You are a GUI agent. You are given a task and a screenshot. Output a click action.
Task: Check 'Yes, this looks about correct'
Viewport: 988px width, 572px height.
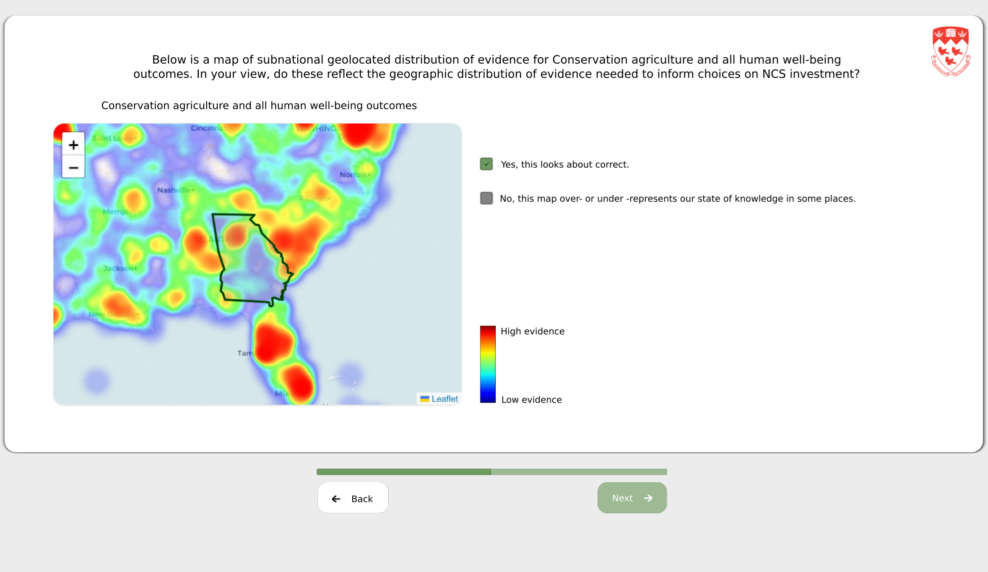coord(486,164)
